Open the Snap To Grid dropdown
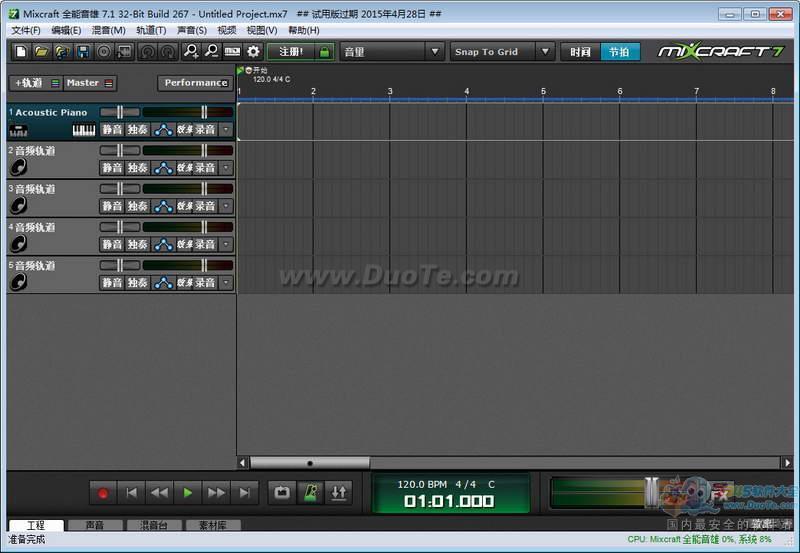800x553 pixels. pyautogui.click(x=502, y=52)
